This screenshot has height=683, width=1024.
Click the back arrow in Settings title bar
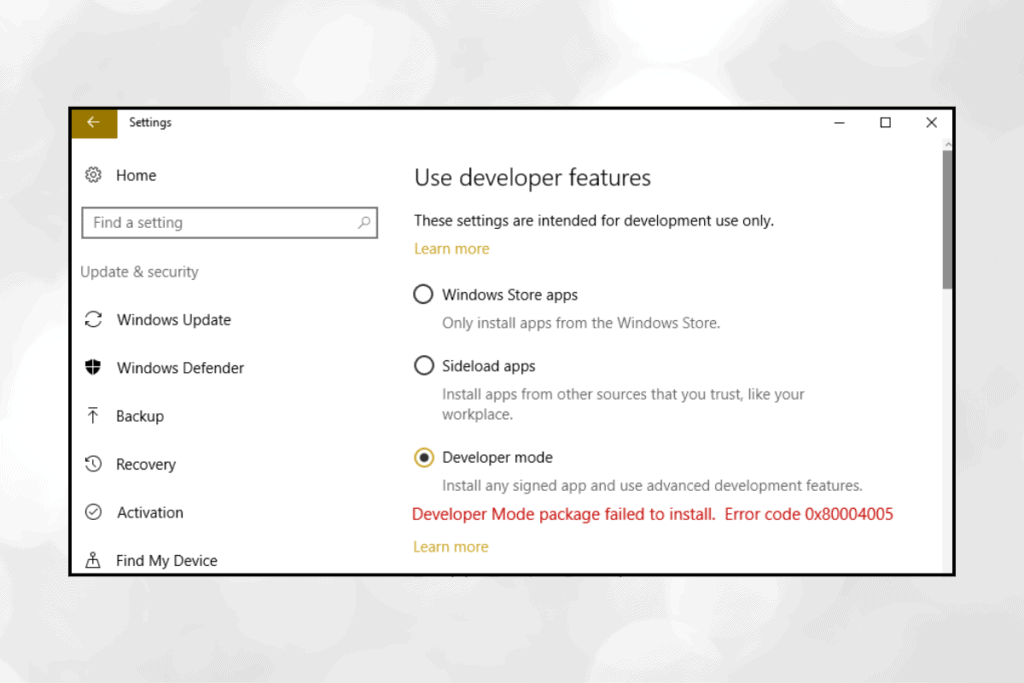coord(94,123)
